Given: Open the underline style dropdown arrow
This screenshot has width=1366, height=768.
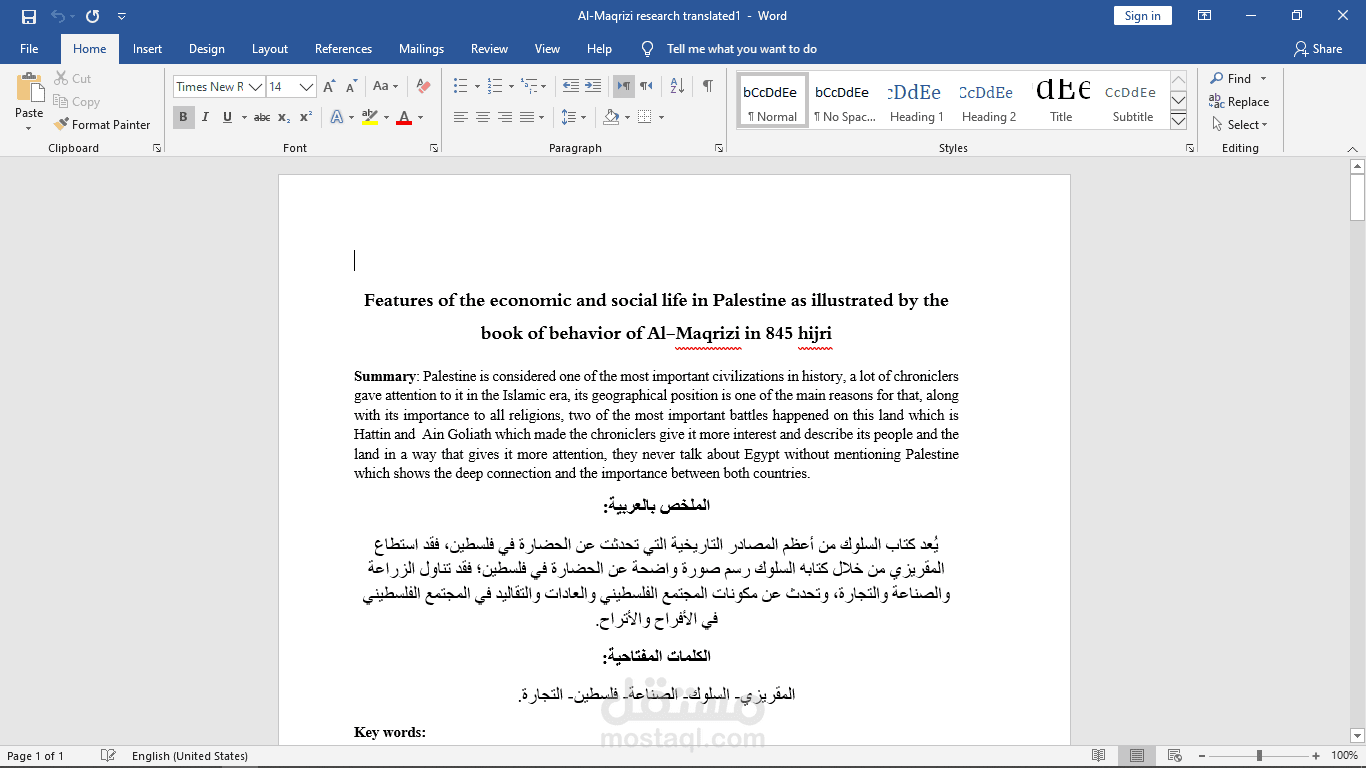Looking at the screenshot, I should (243, 117).
